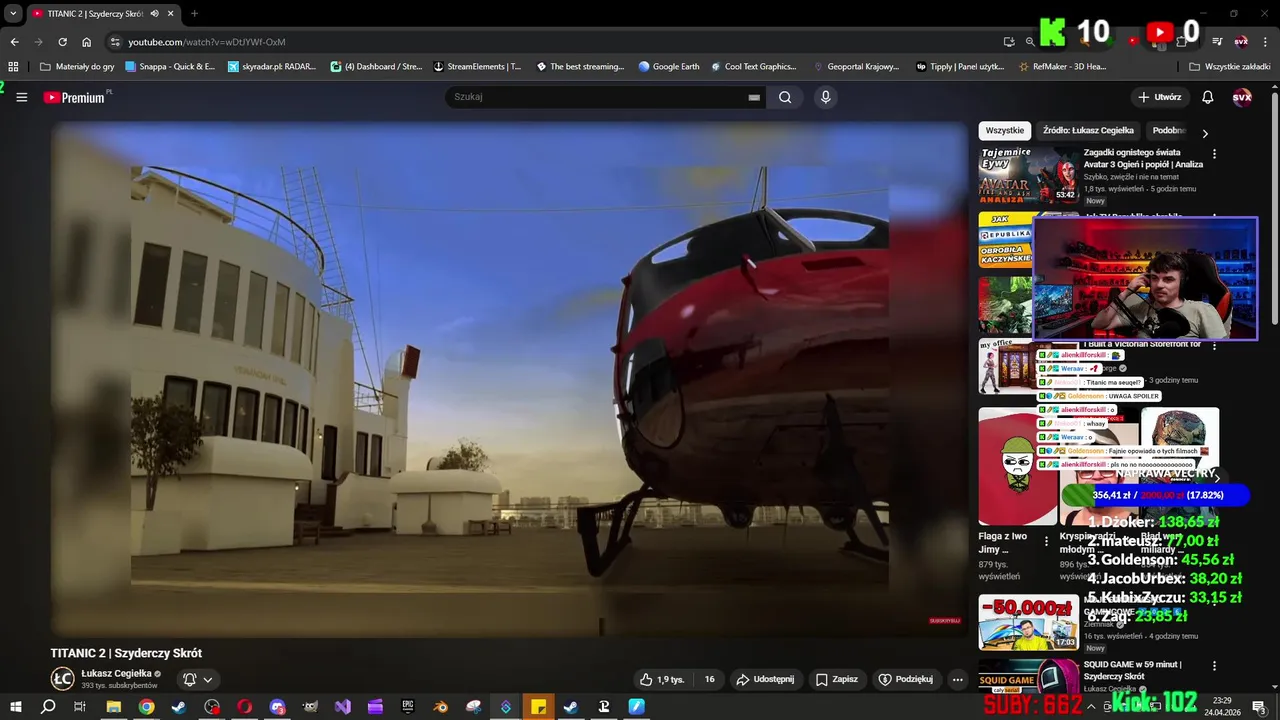
Task: Select Źródło: Łukasz Cegiełka filter chip
Action: pyautogui.click(x=1088, y=130)
